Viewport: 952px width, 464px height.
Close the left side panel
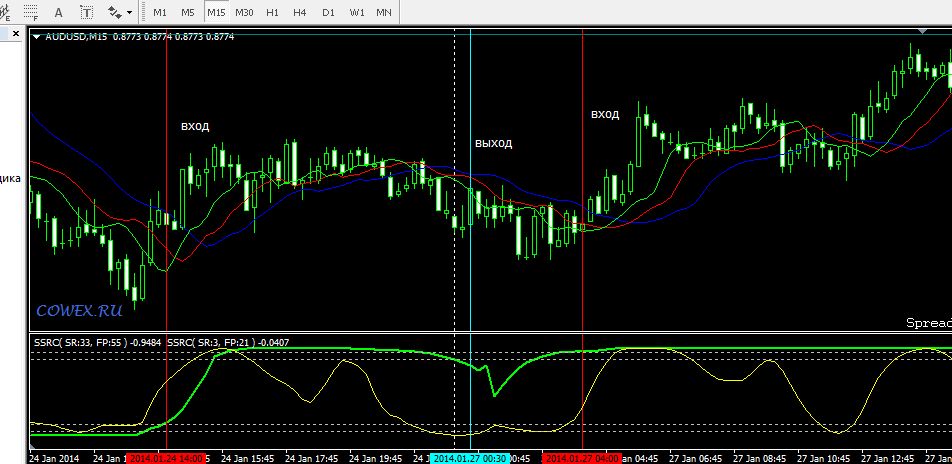[16, 34]
